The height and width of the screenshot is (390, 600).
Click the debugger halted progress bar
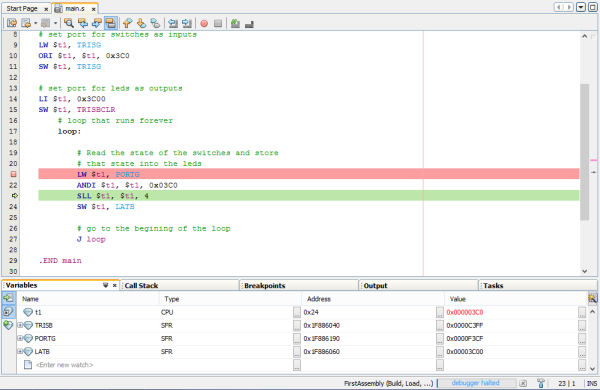click(476, 383)
